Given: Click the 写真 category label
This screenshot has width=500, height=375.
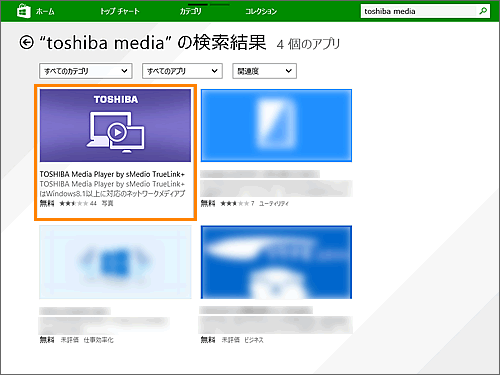Looking at the screenshot, I should (x=107, y=203).
